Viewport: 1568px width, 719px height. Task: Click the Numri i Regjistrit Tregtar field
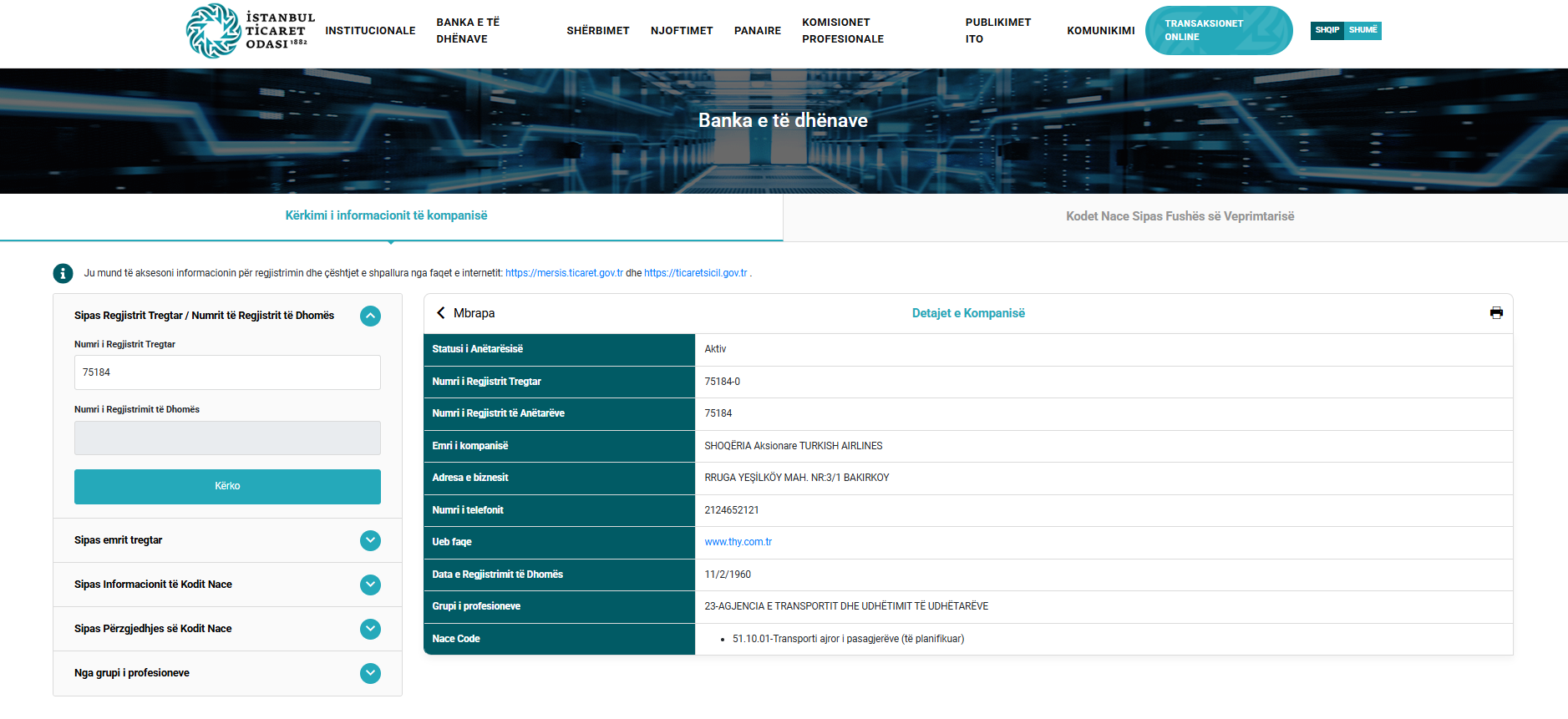pos(227,372)
